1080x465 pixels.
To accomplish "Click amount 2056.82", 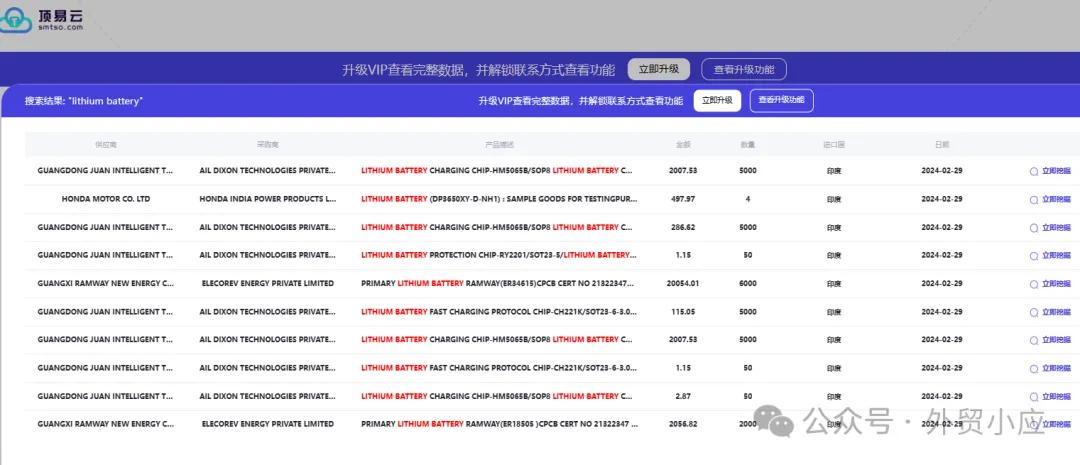I will pos(683,424).
